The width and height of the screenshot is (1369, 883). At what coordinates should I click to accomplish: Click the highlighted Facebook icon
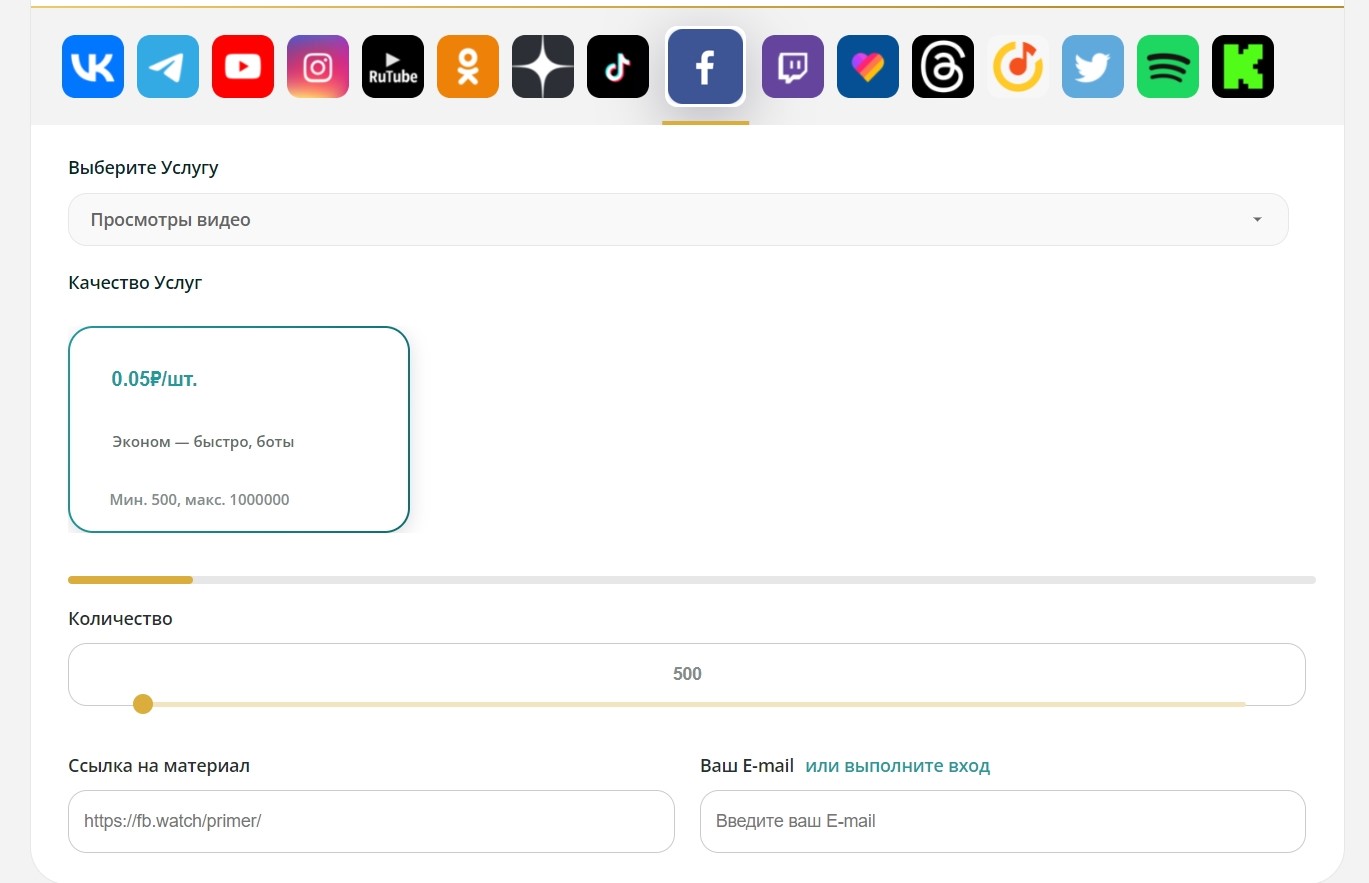705,67
